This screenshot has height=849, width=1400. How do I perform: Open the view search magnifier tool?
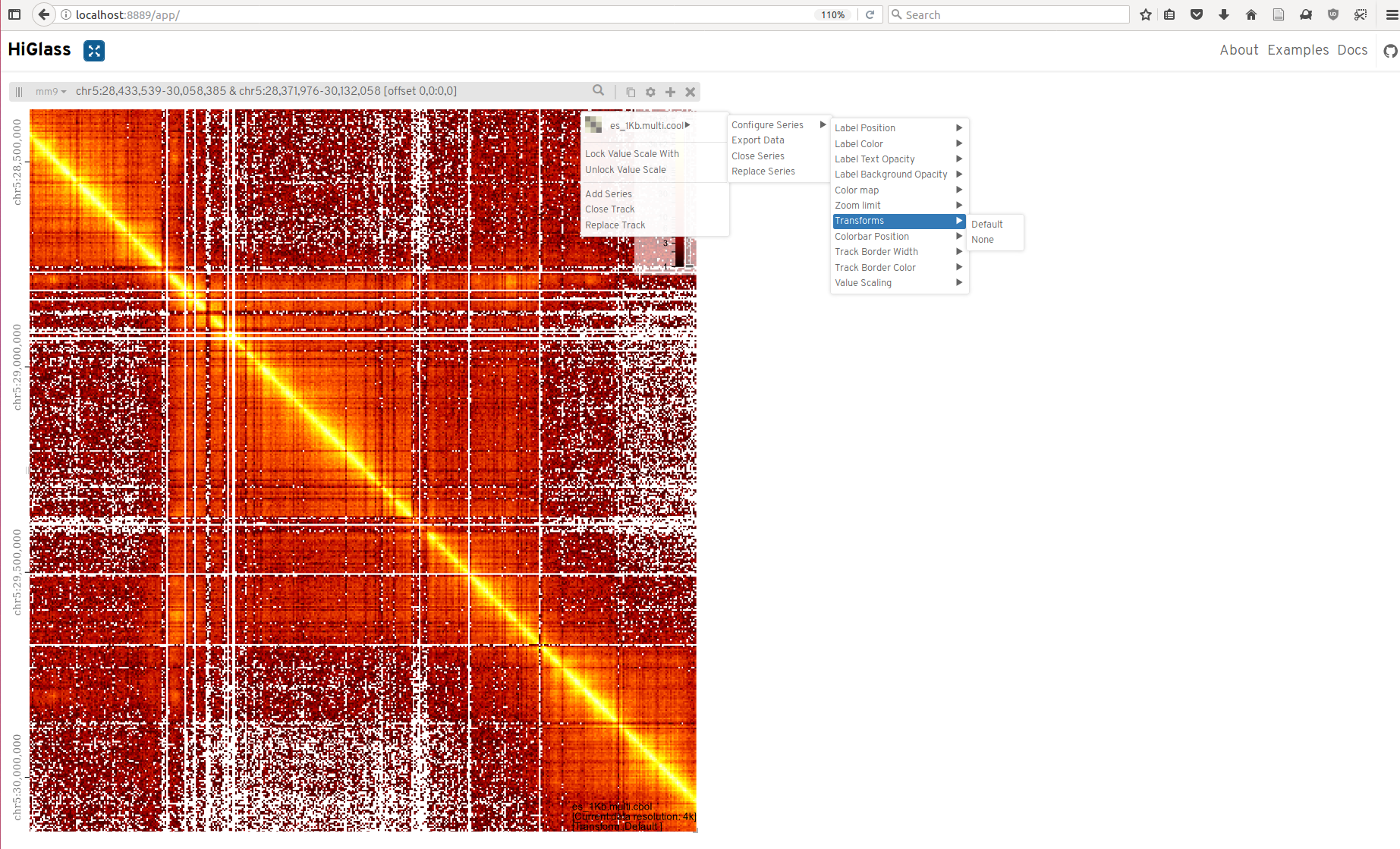point(599,90)
